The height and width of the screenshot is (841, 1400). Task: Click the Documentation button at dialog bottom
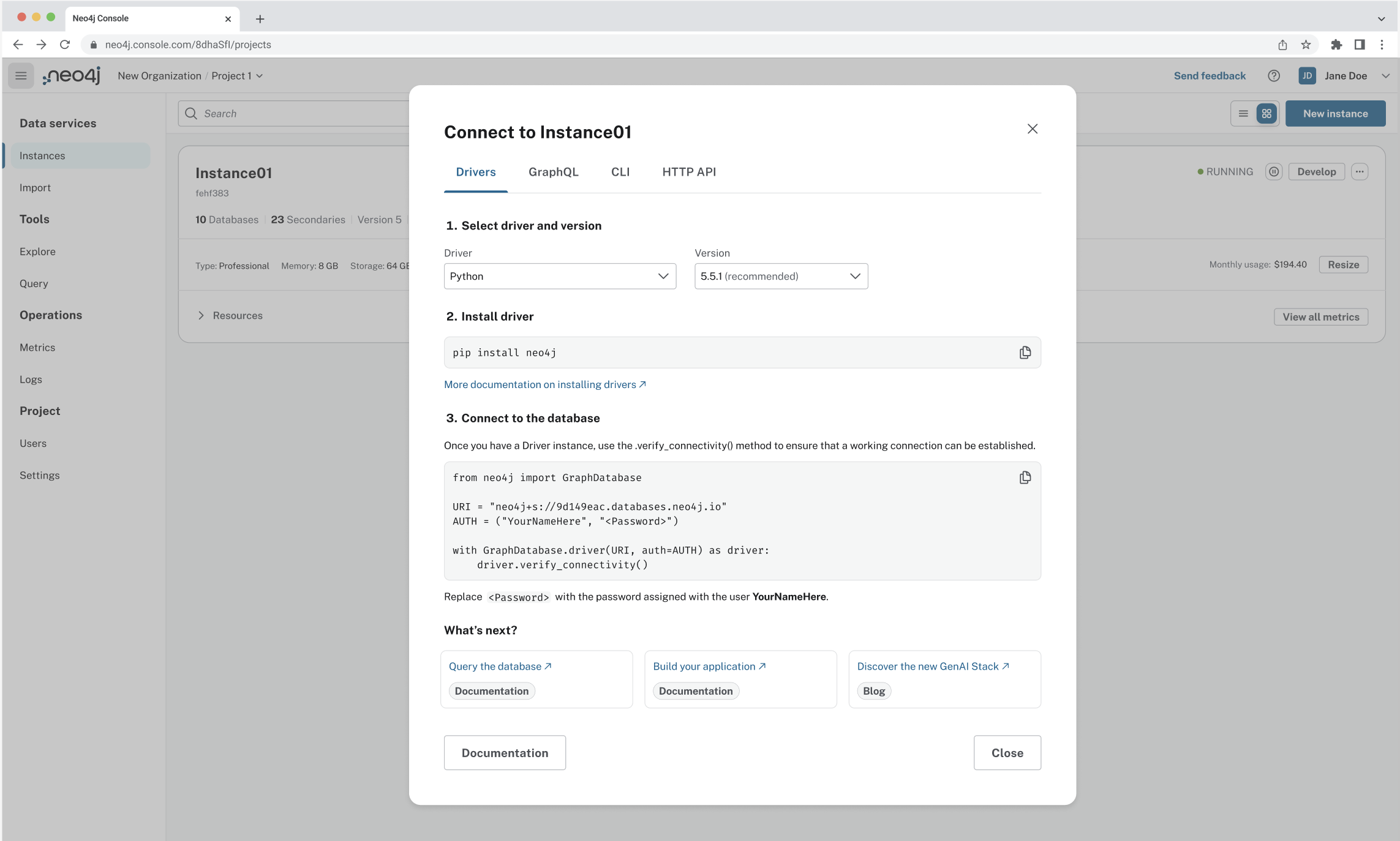click(505, 753)
